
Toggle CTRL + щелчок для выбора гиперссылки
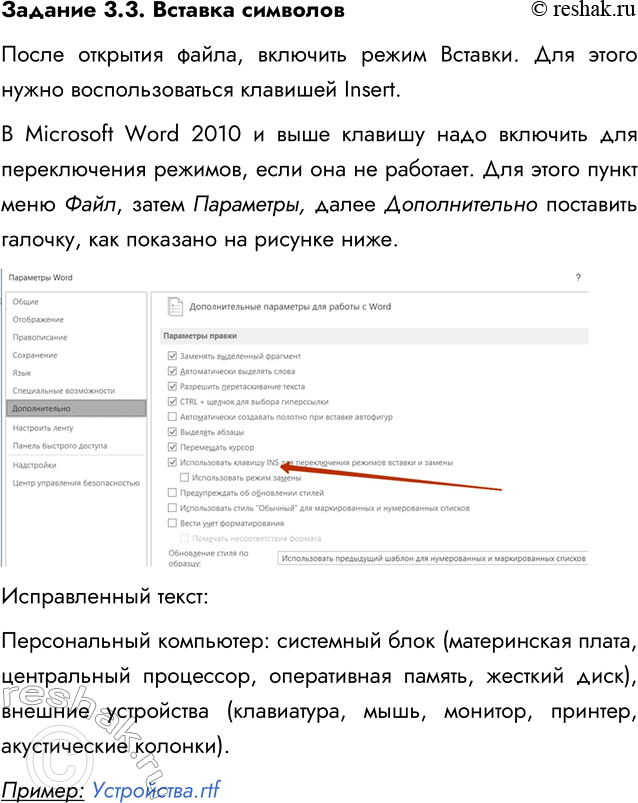173,401
